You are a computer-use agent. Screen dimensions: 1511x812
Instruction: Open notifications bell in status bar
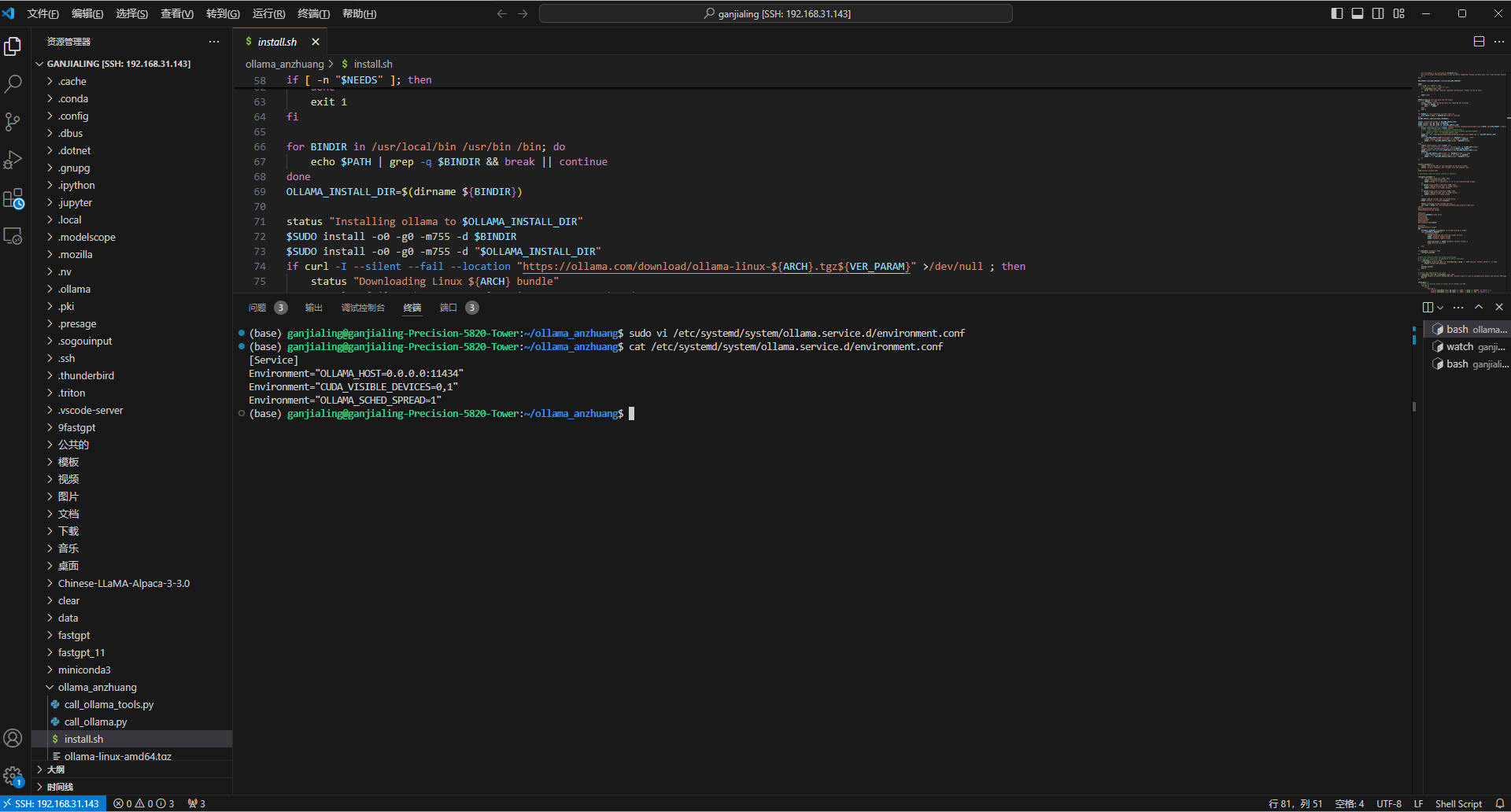click(x=1500, y=803)
